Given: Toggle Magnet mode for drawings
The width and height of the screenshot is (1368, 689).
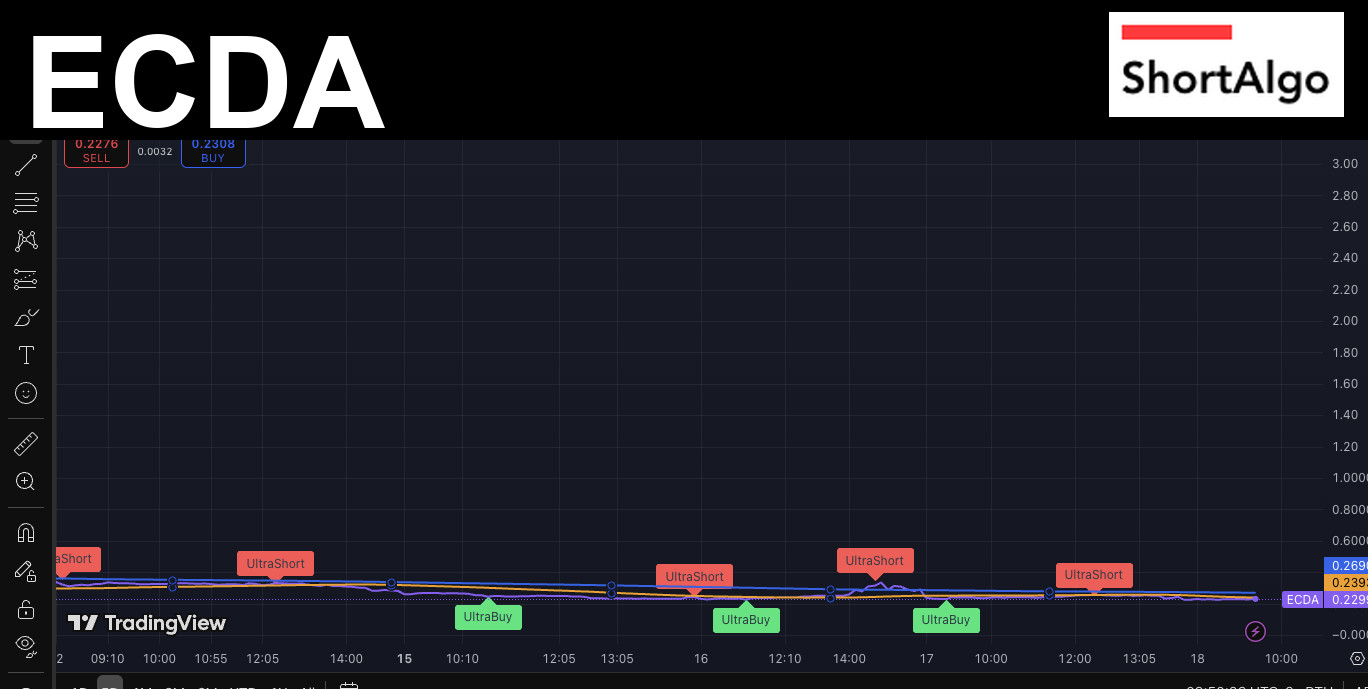Looking at the screenshot, I should [26, 533].
